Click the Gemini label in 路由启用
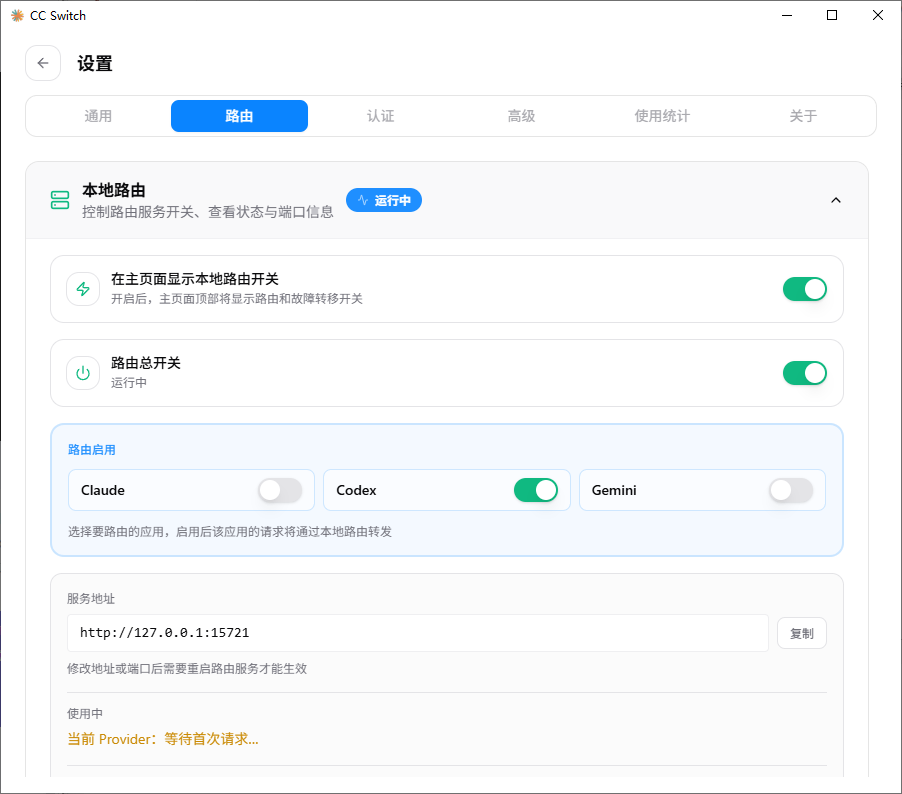The image size is (902, 794). 614,490
